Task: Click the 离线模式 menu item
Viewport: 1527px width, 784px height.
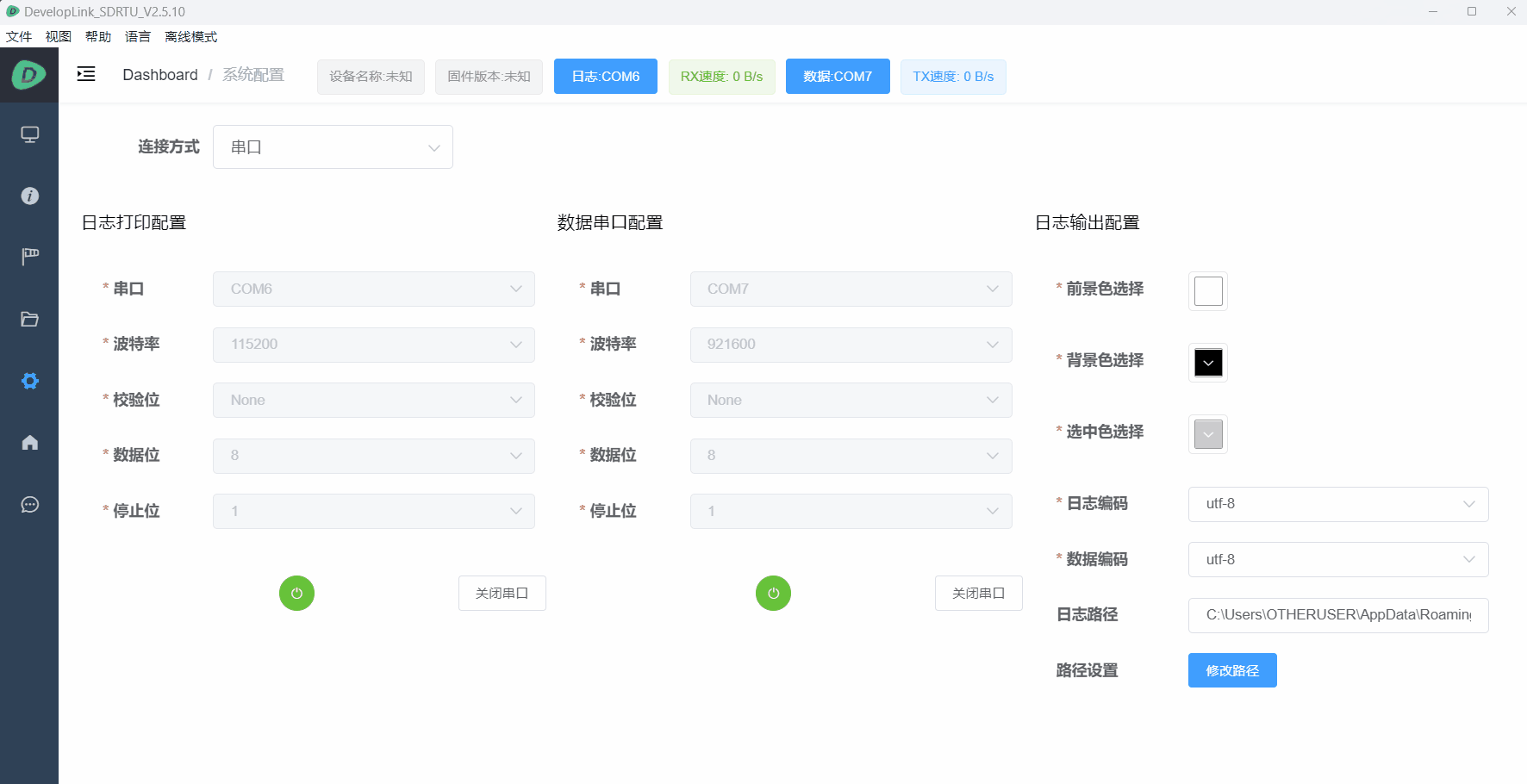Action: pos(190,36)
